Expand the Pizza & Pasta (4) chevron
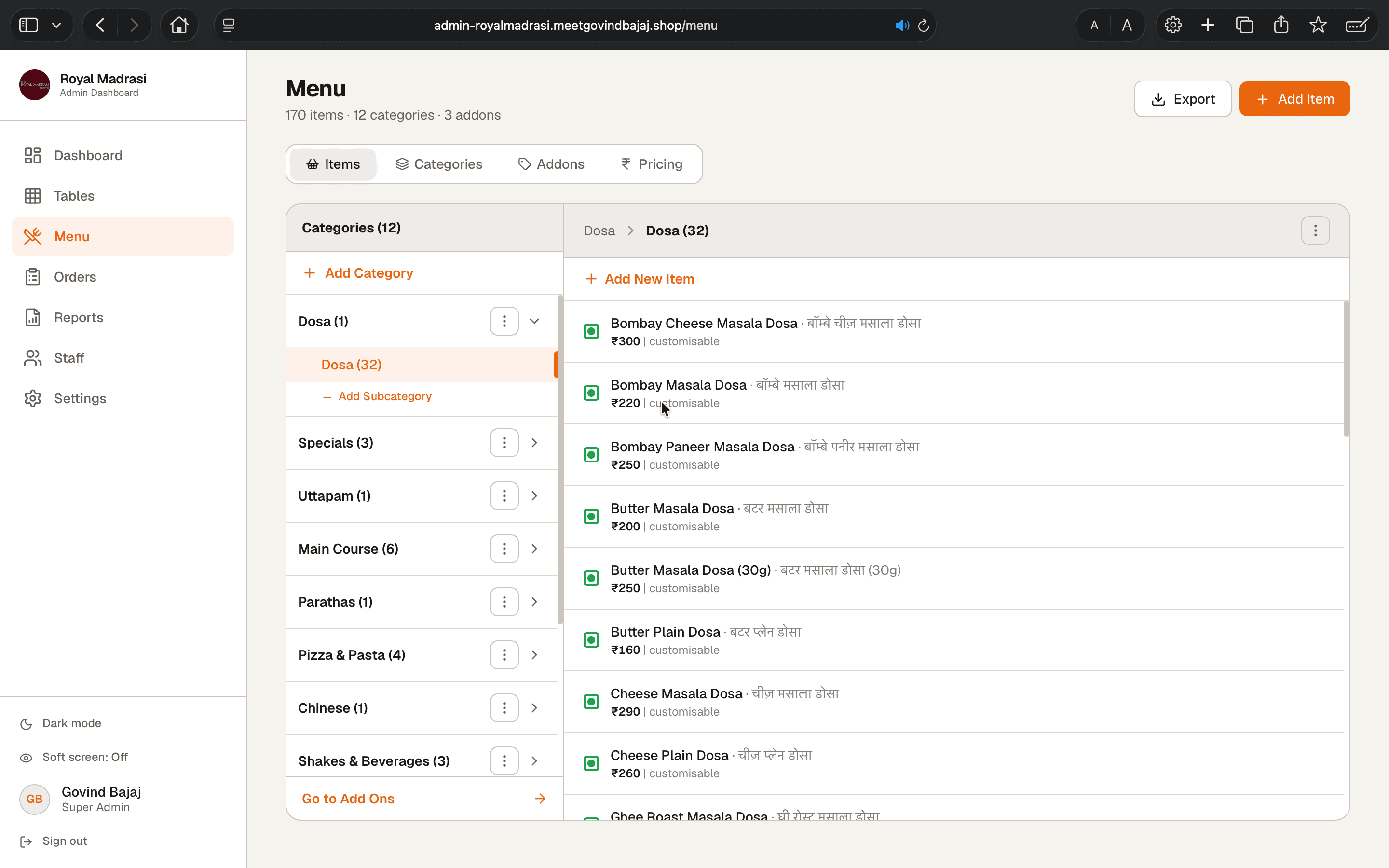The image size is (1389, 868). click(x=534, y=655)
